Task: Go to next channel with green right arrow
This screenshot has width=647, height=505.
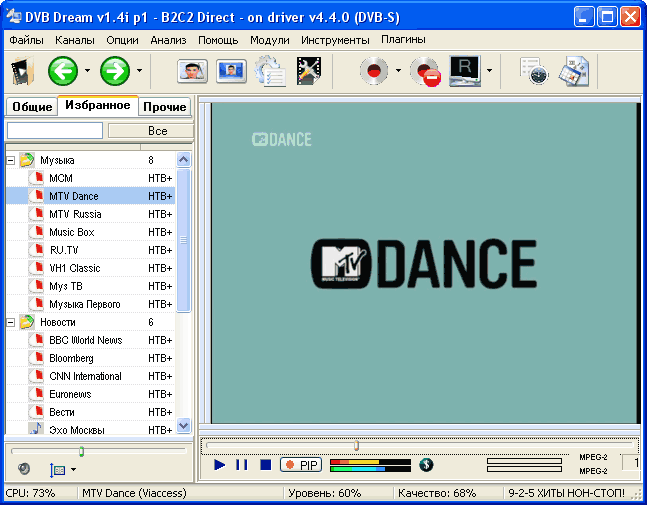Action: click(x=115, y=71)
